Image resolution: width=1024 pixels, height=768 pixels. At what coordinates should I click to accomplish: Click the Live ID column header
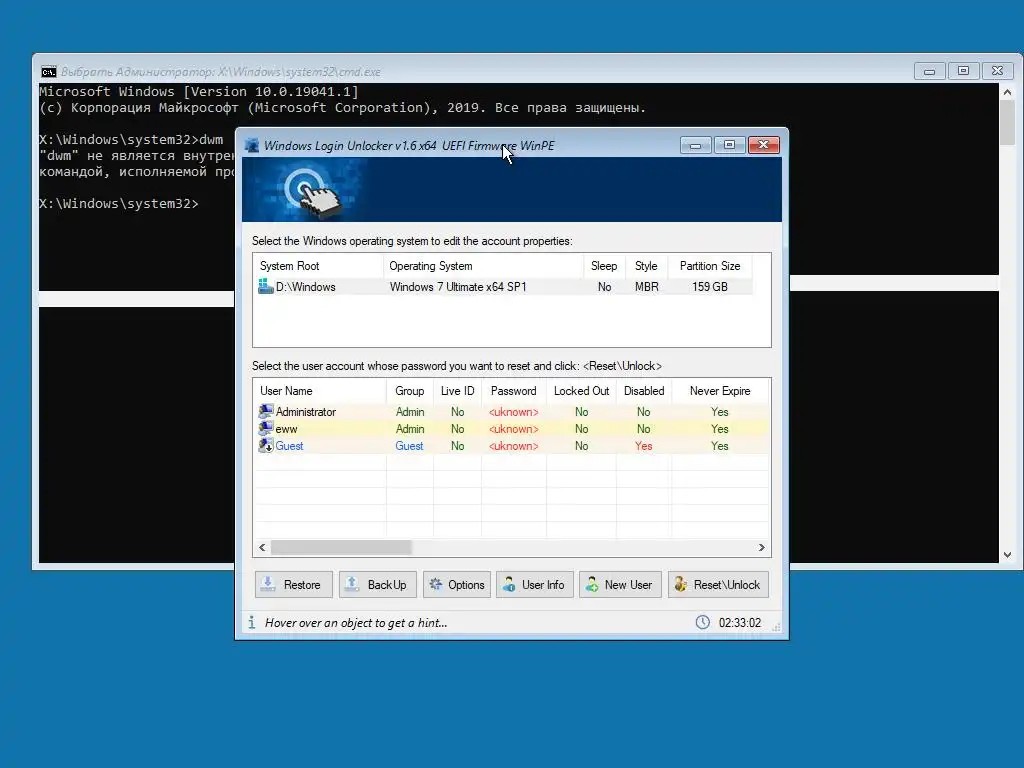[x=457, y=391]
